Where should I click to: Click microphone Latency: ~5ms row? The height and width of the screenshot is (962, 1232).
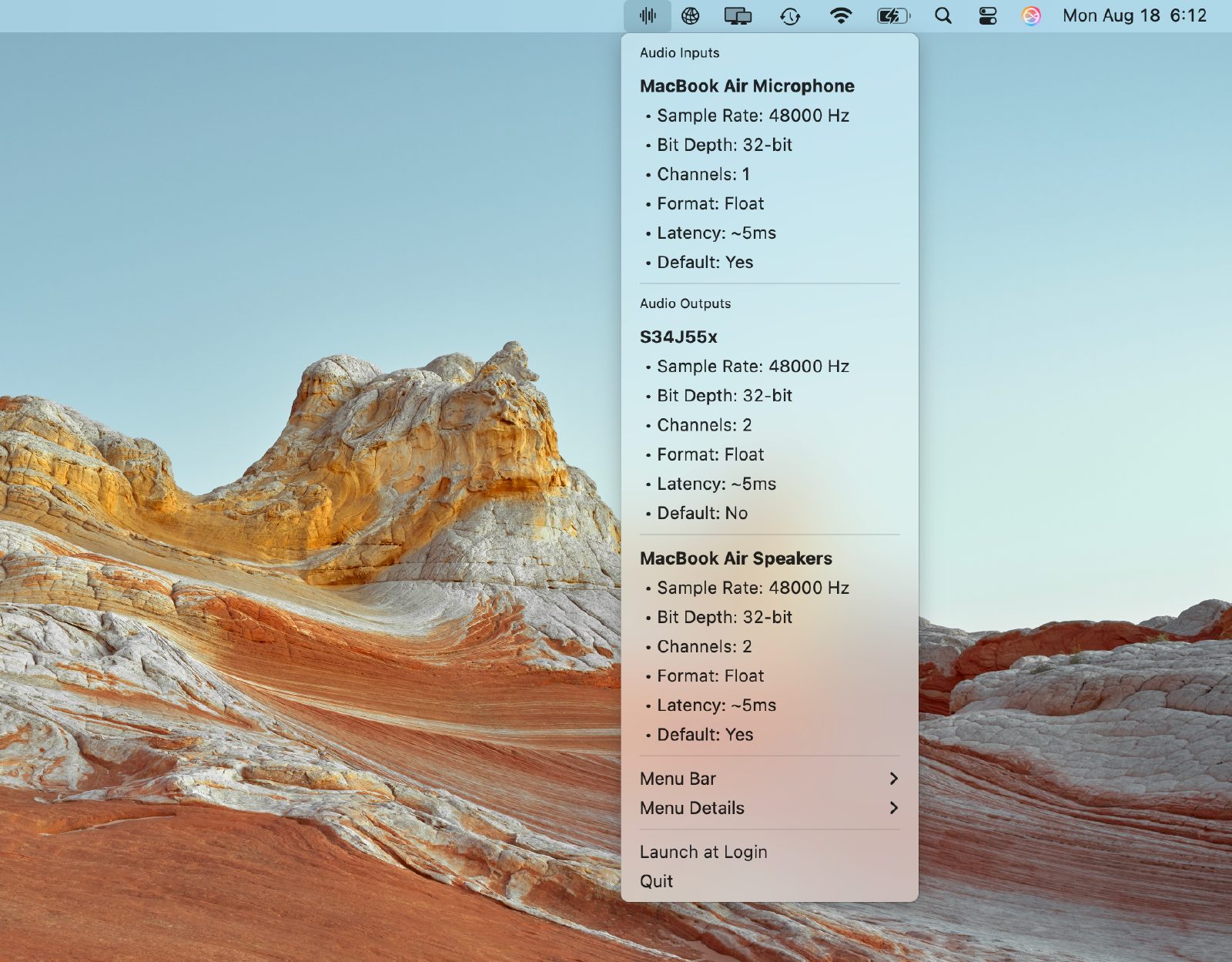click(769, 233)
